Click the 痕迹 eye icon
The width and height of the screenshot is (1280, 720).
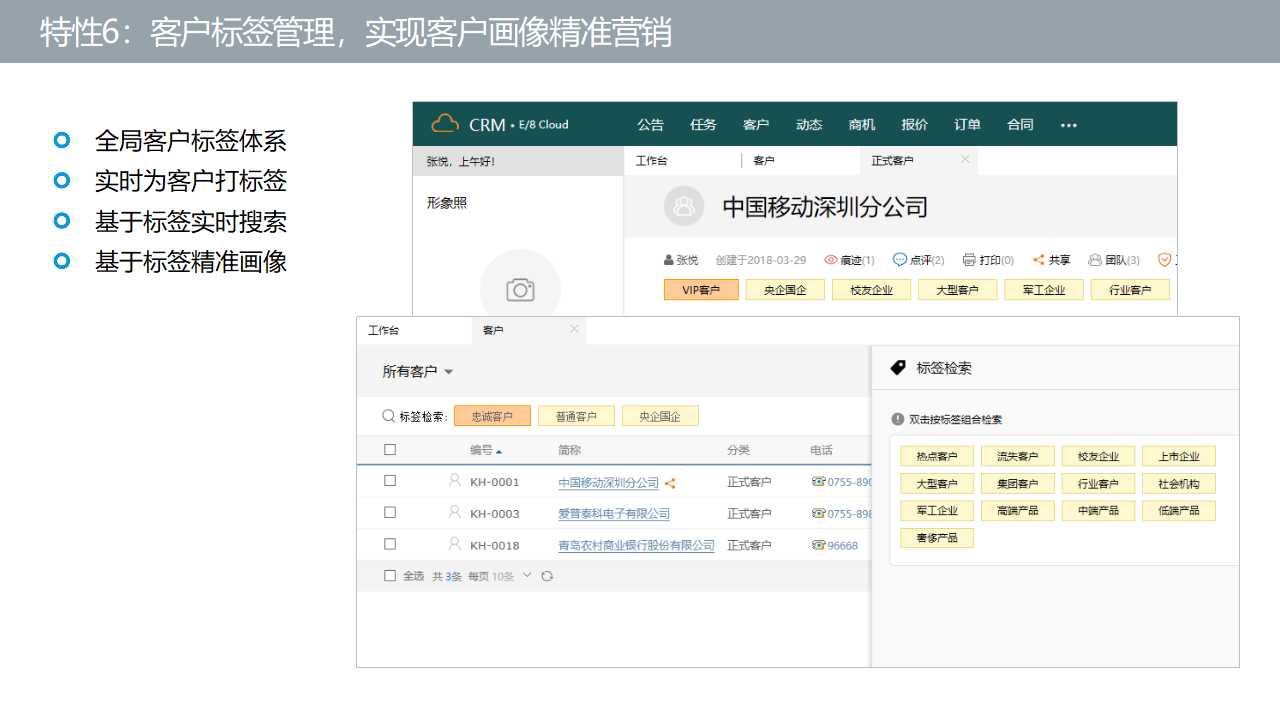coord(831,260)
